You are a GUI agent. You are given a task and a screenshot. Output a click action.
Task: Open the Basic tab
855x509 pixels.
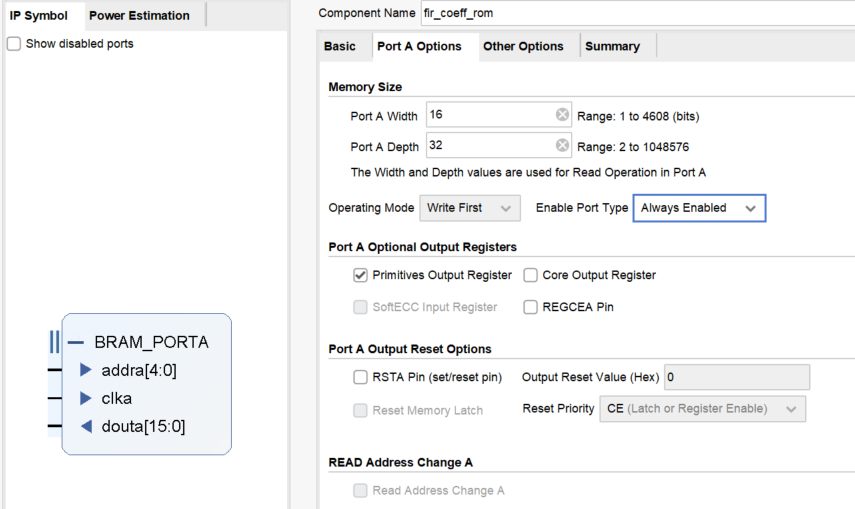click(x=340, y=46)
